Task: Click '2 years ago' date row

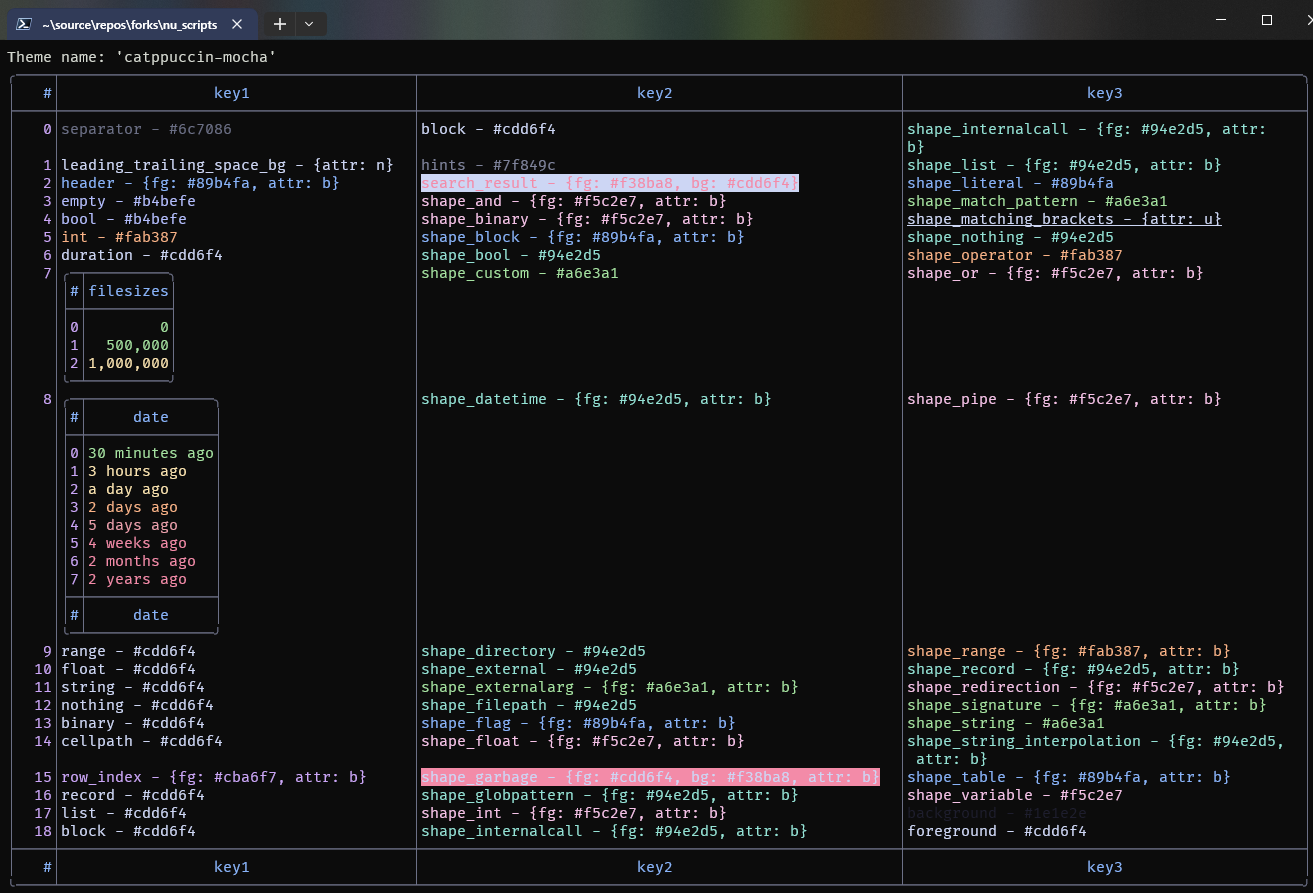Action: tap(137, 579)
